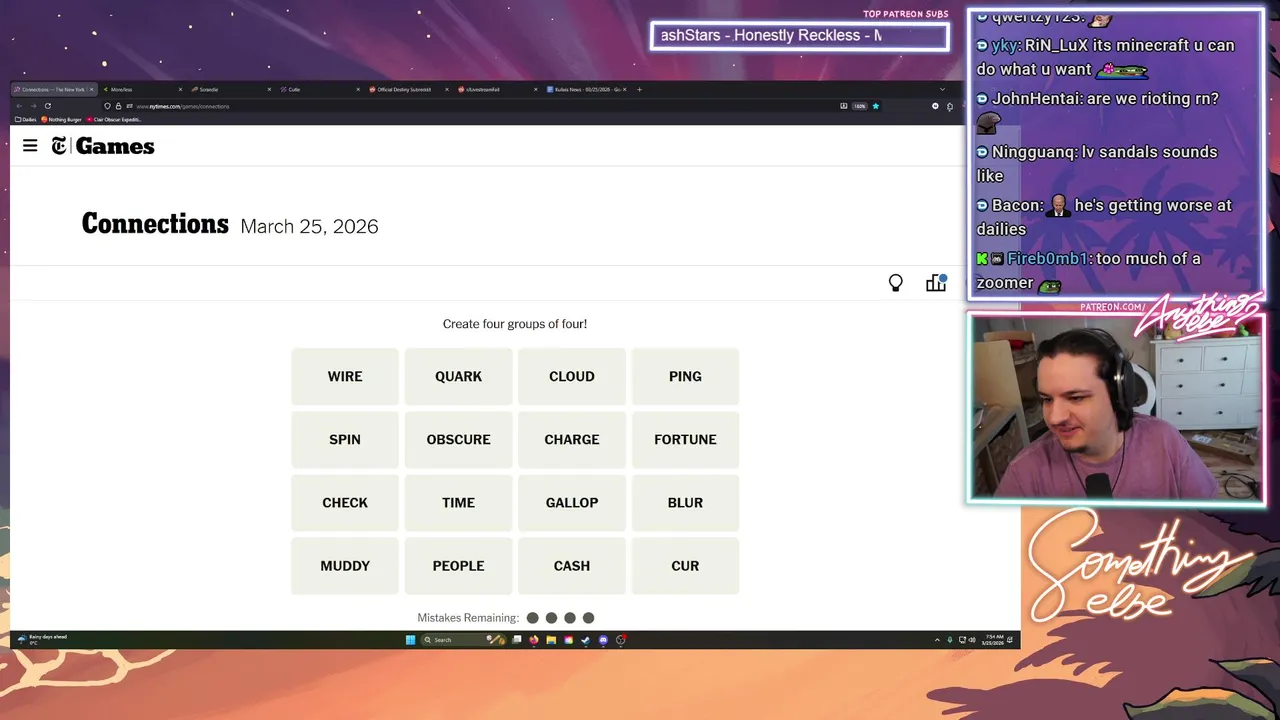The image size is (1280, 720).
Task: Switch to the Cutle browser tab
Action: click(320, 89)
